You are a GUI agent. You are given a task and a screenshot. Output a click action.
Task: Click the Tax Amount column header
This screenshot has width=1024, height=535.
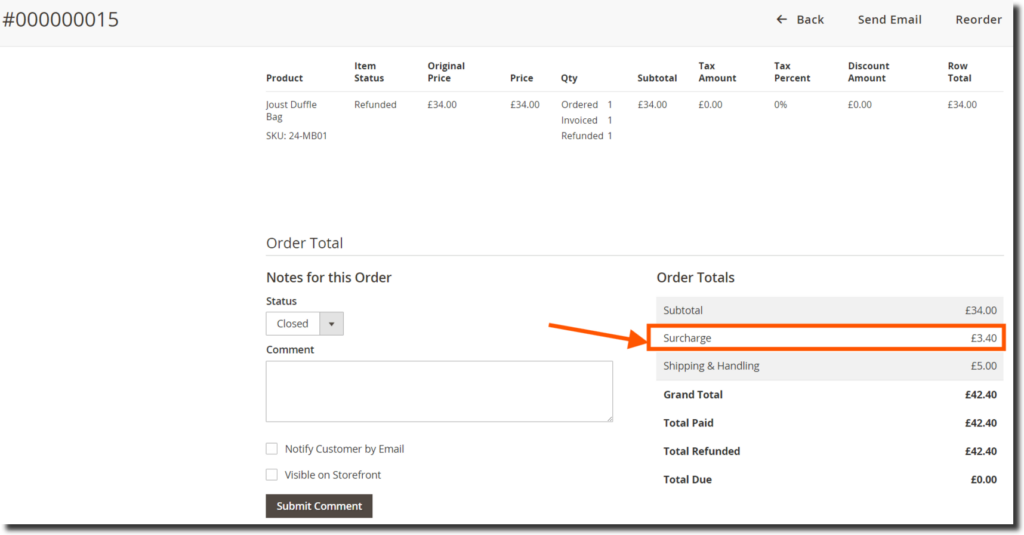[717, 72]
